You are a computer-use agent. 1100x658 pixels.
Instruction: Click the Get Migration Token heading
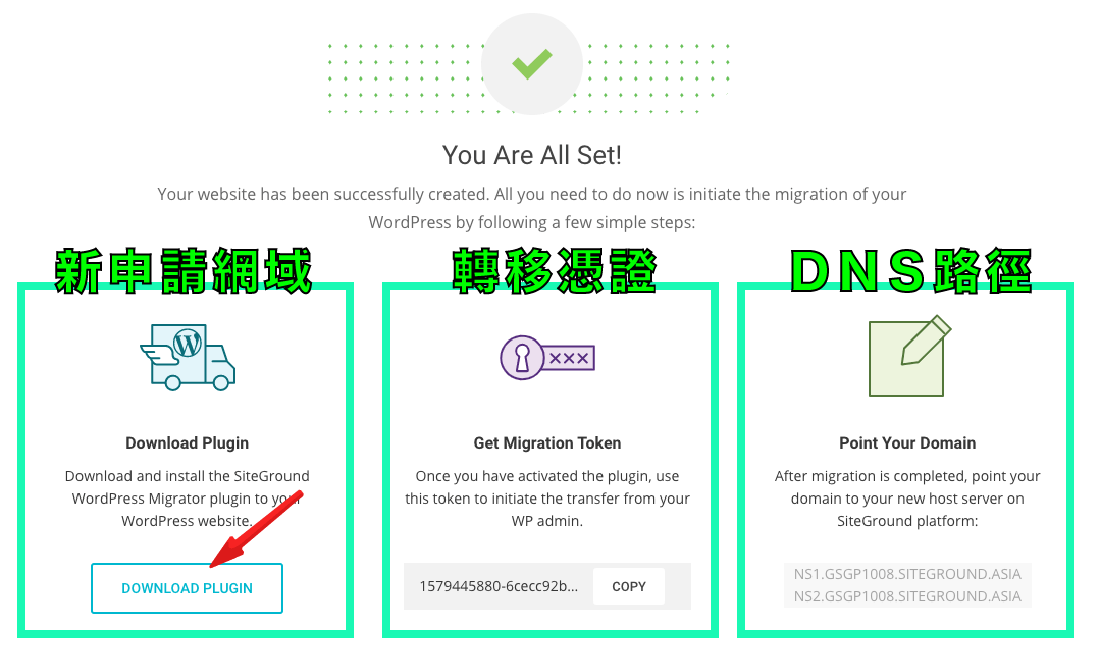coord(547,443)
